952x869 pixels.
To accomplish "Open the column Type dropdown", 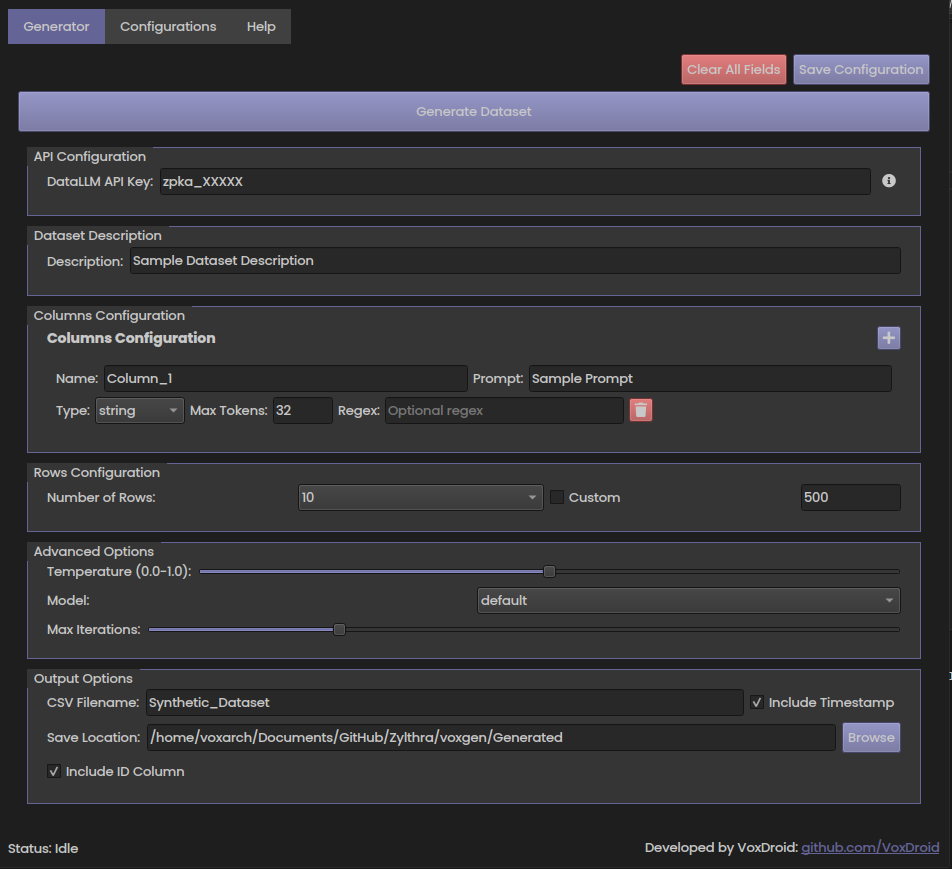I will (x=139, y=410).
